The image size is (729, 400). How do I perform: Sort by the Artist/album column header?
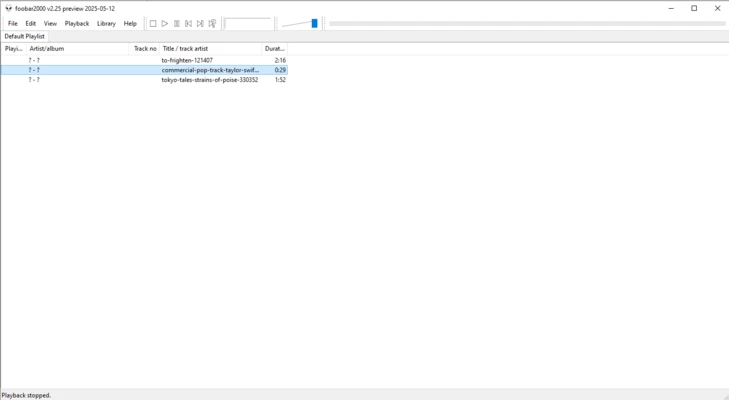click(x=78, y=48)
